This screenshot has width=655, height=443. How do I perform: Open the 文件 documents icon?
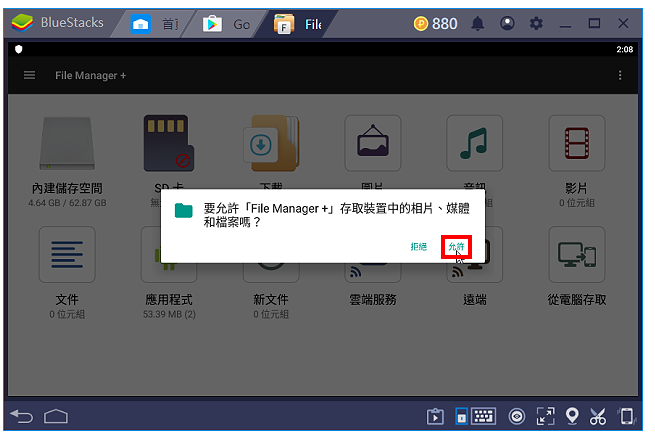tap(67, 255)
